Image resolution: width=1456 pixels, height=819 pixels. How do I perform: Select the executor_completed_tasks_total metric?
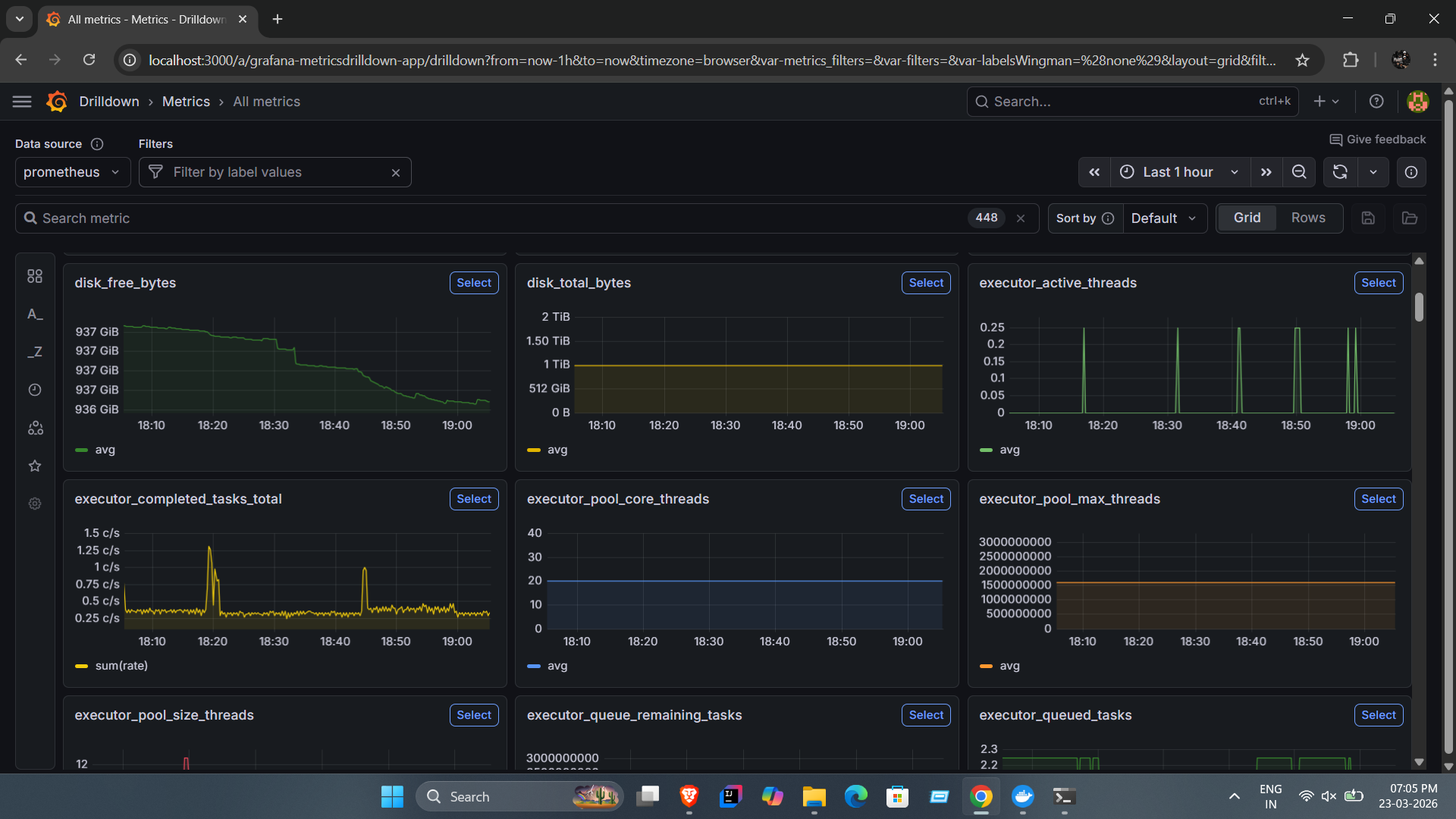coord(474,499)
